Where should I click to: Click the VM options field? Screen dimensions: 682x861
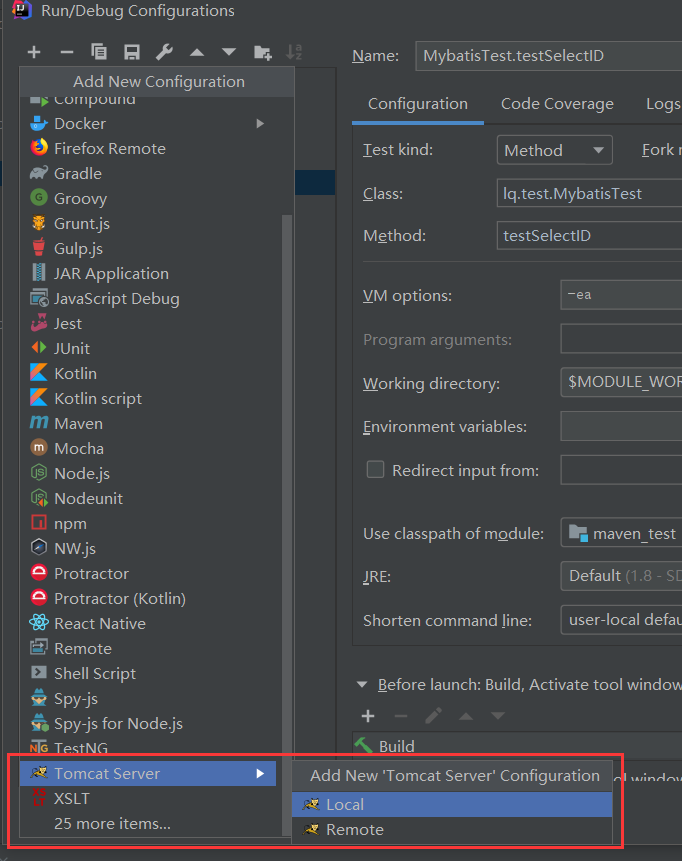(x=621, y=295)
